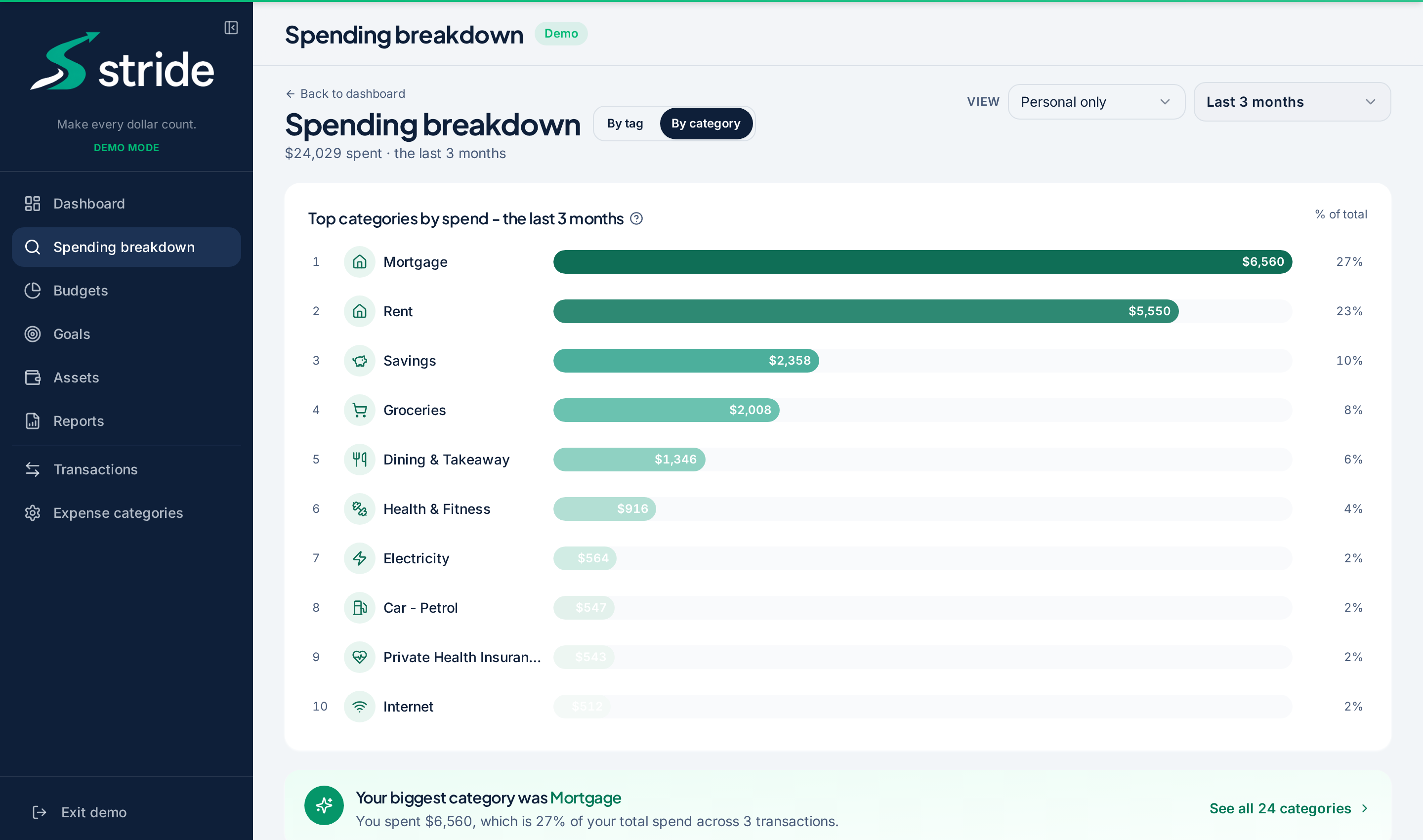This screenshot has width=1423, height=840.
Task: Go to Budgets in the sidebar
Action: point(126,291)
